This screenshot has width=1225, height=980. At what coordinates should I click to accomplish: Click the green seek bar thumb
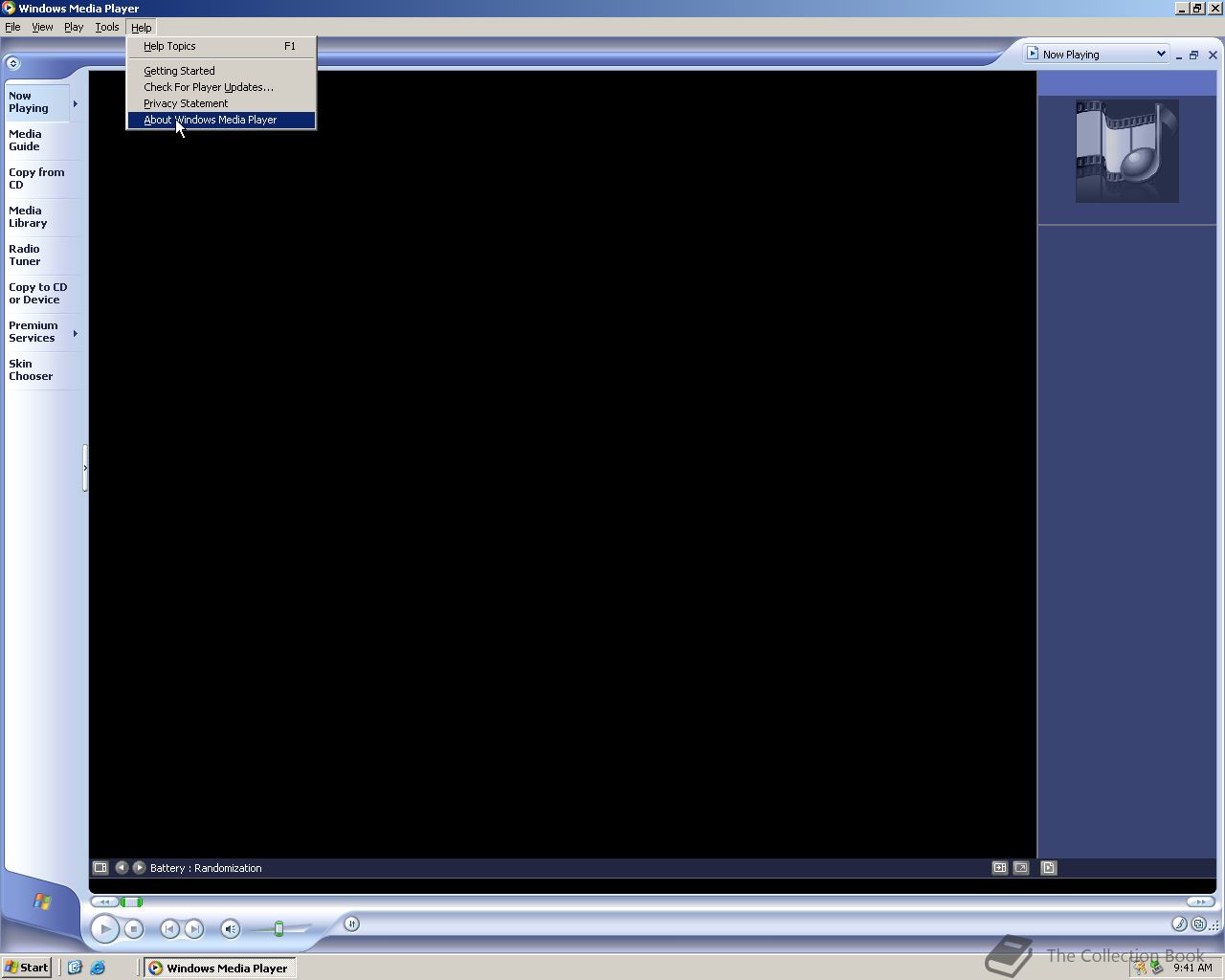click(132, 902)
